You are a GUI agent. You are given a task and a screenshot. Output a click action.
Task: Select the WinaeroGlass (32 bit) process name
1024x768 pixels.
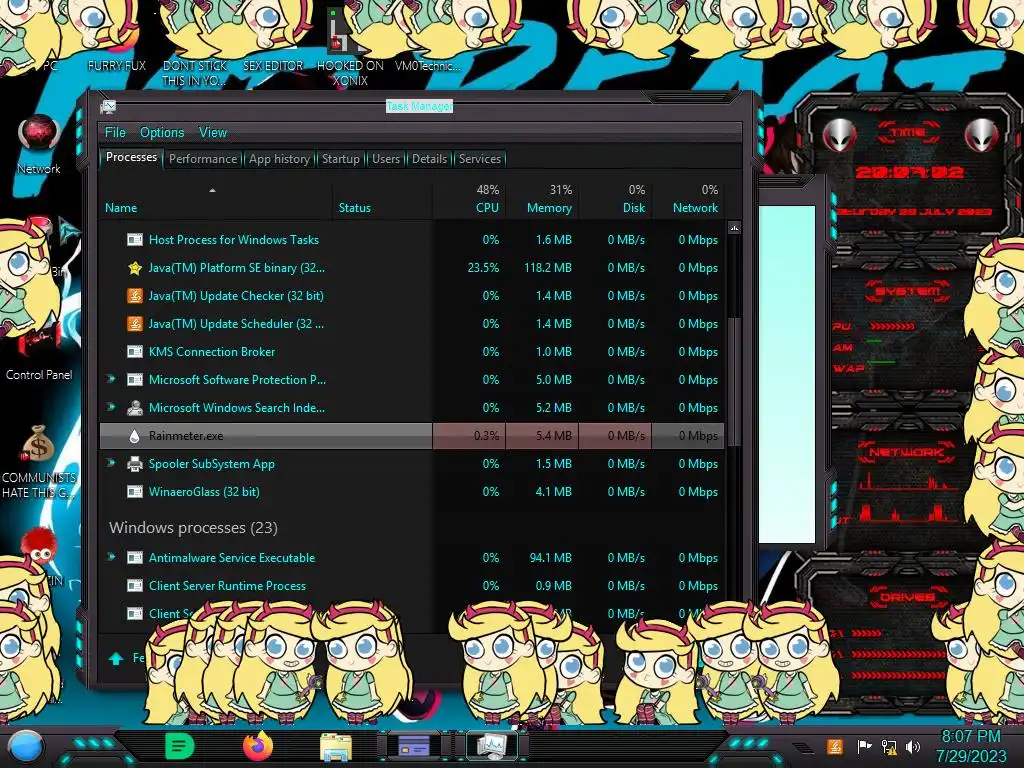[x=204, y=492]
